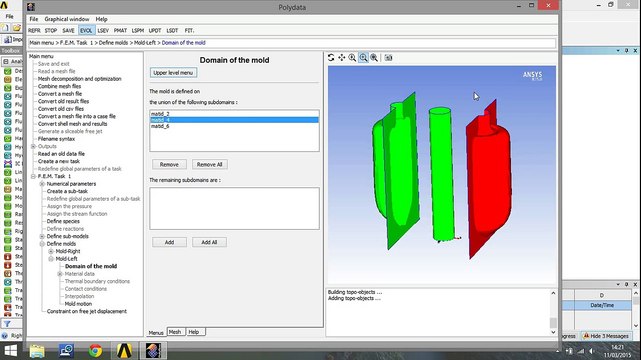This screenshot has height=360, width=641.
Task: Collapse the Mold-Left node
Action: 51,259
